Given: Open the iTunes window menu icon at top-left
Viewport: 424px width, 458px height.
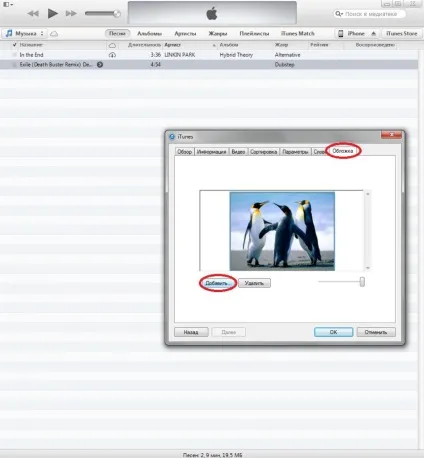Looking at the screenshot, I should tap(8, 5).
